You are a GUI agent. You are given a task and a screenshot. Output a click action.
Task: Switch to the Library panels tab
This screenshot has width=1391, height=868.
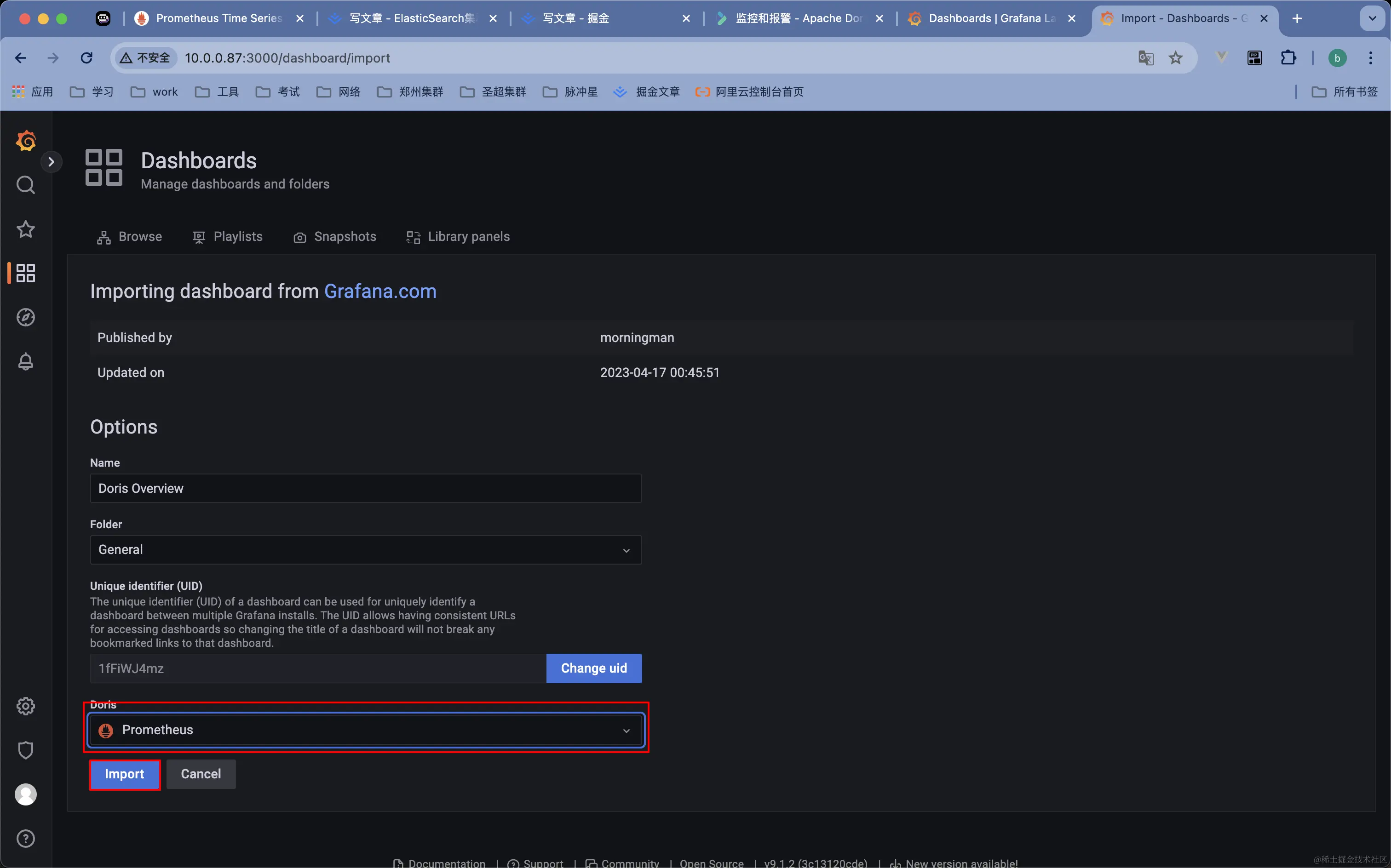[x=458, y=236]
